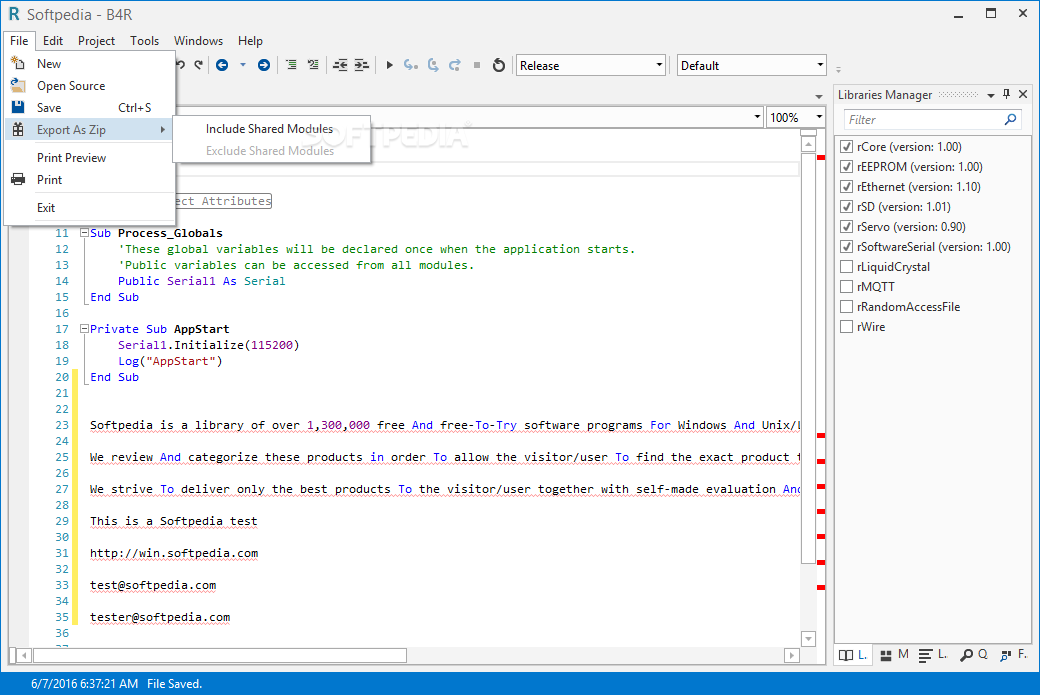The width and height of the screenshot is (1040, 695).
Task: Click the Undo toolbar icon
Action: [x=180, y=65]
